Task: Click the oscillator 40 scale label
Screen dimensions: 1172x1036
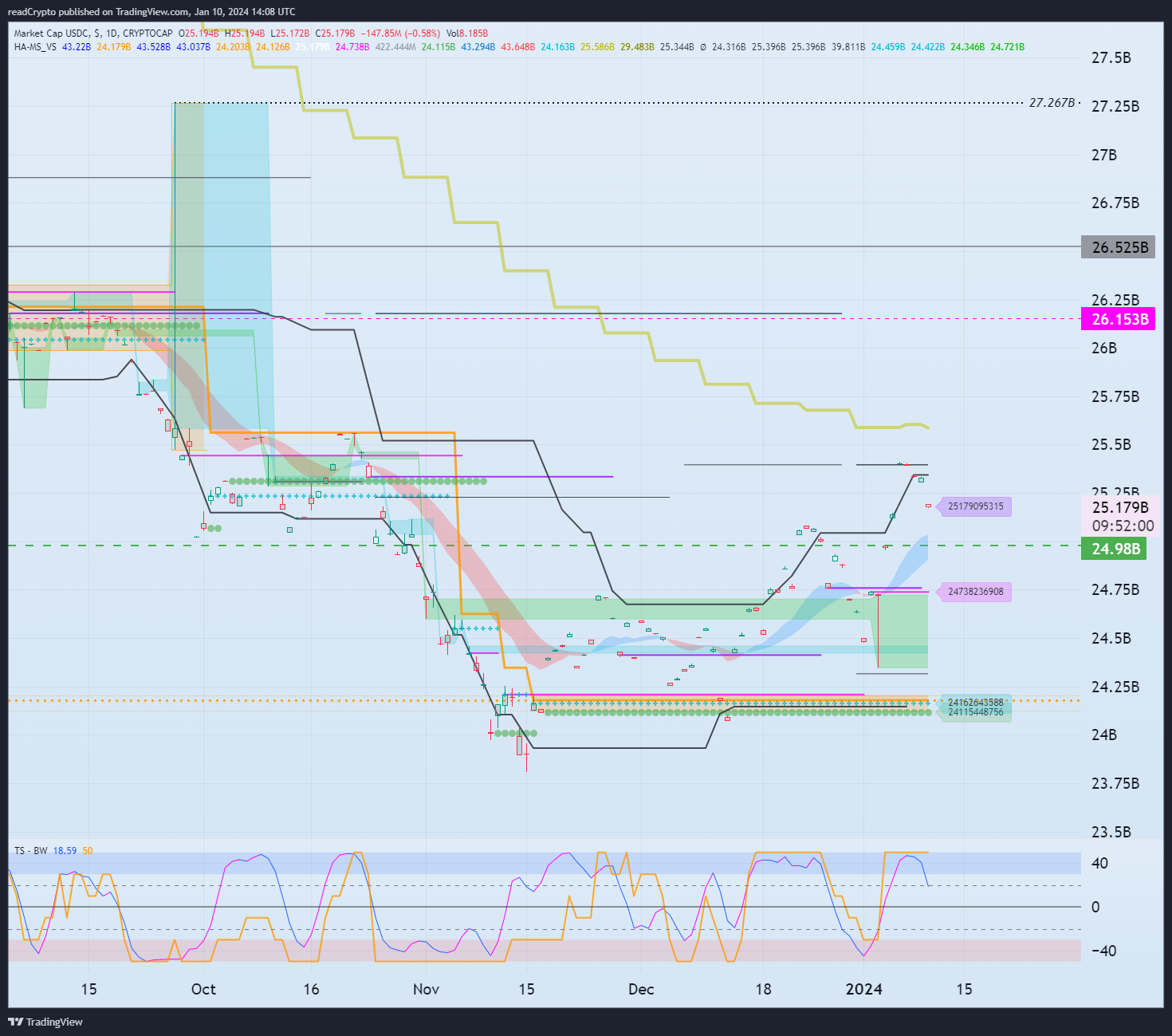Action: [1099, 863]
